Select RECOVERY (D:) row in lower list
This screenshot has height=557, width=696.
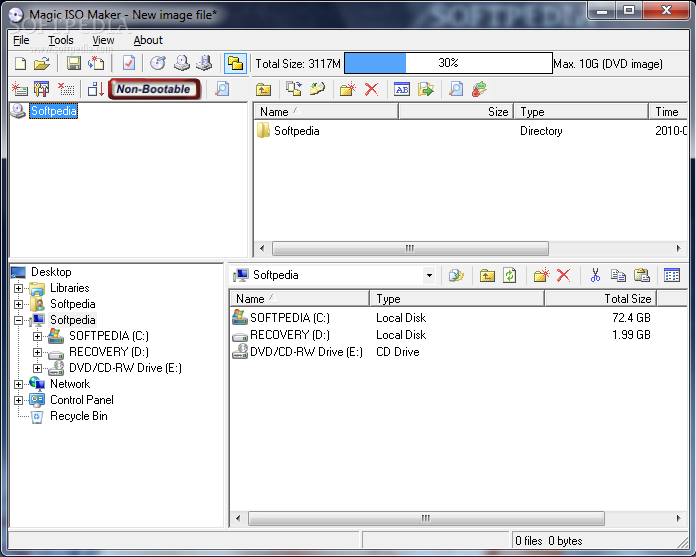(x=442, y=335)
